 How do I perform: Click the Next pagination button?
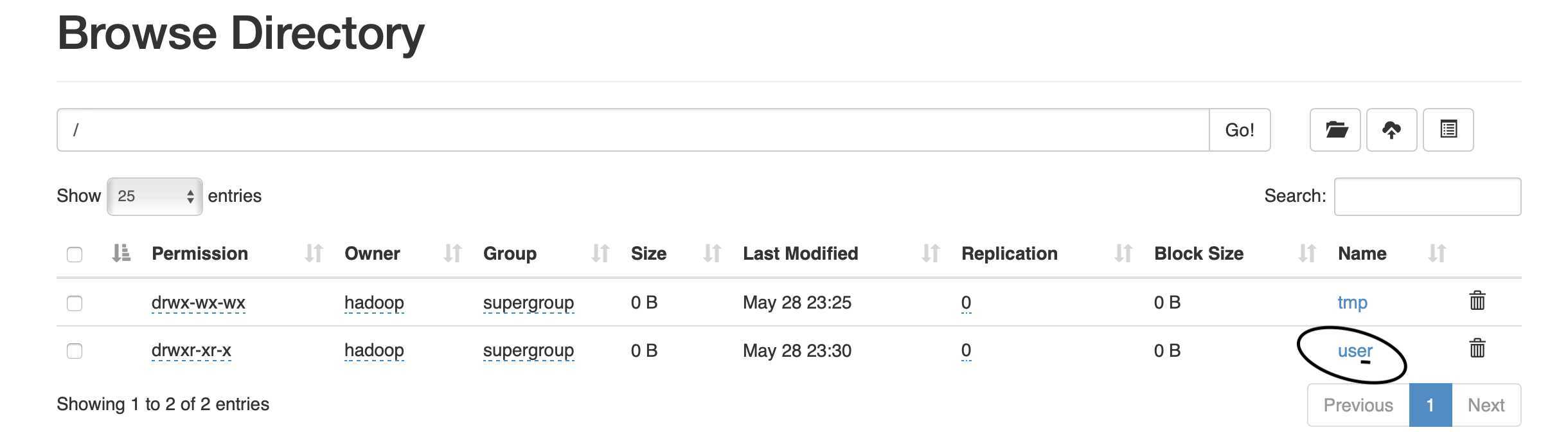click(1486, 405)
